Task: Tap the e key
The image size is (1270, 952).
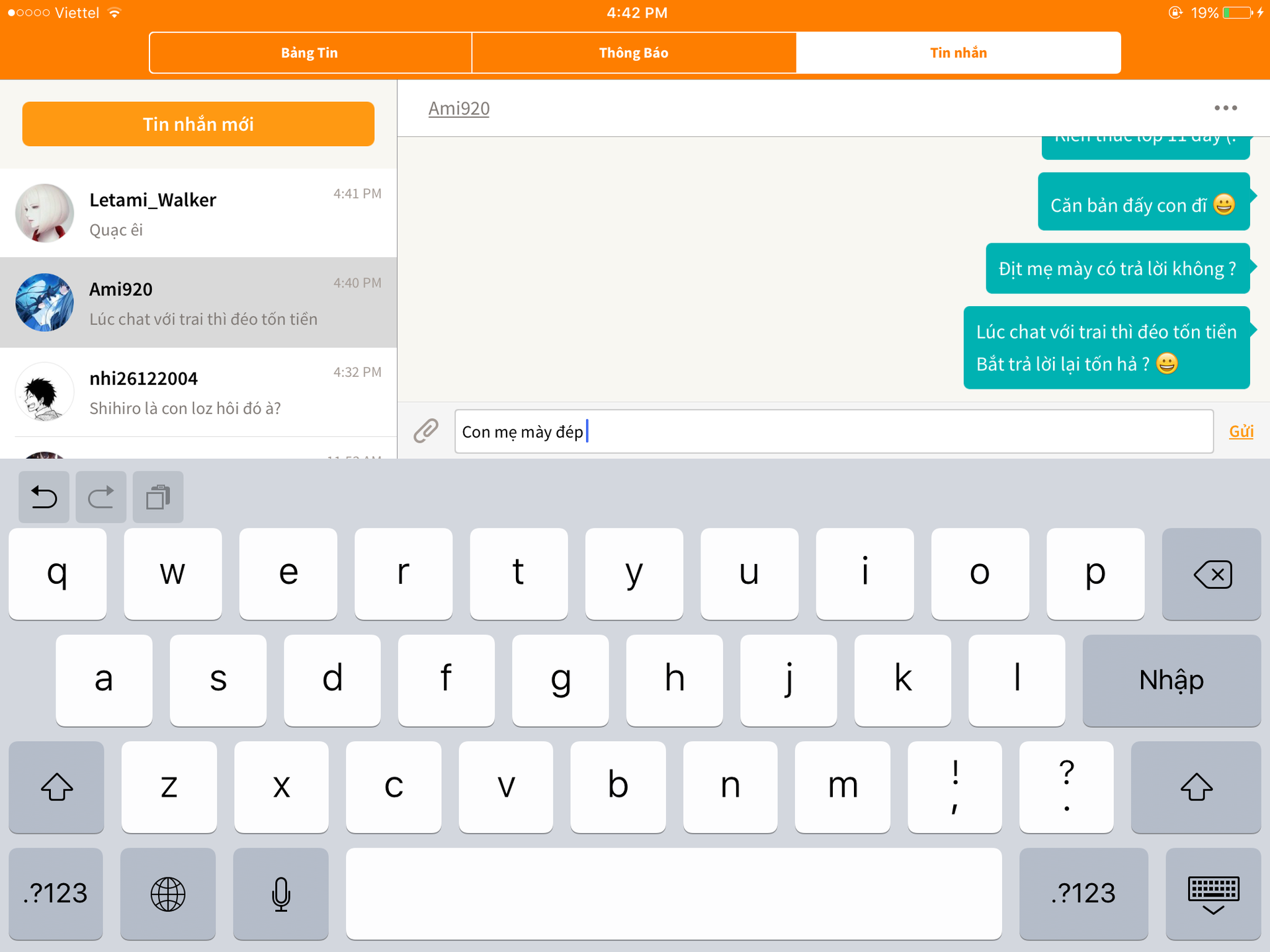Action: (x=288, y=574)
